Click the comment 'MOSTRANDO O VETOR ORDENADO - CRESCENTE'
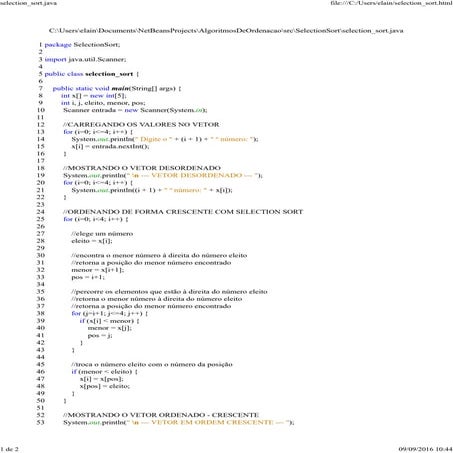Screen dimensions: 453x453 click(161, 415)
